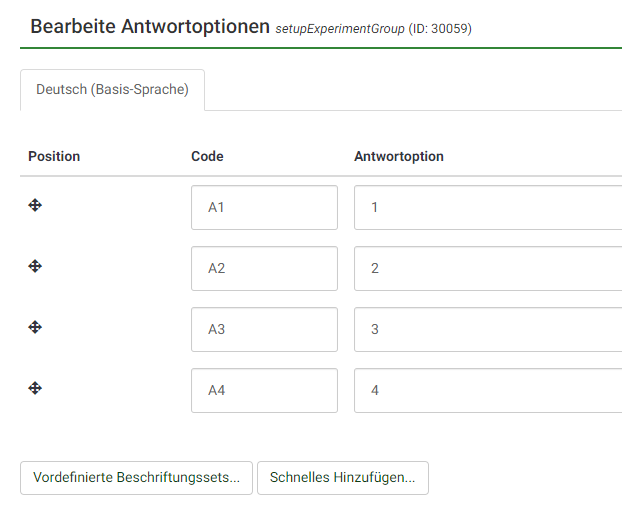Image resolution: width=622 pixels, height=532 pixels.
Task: Click the Position column header
Action: [x=54, y=157]
